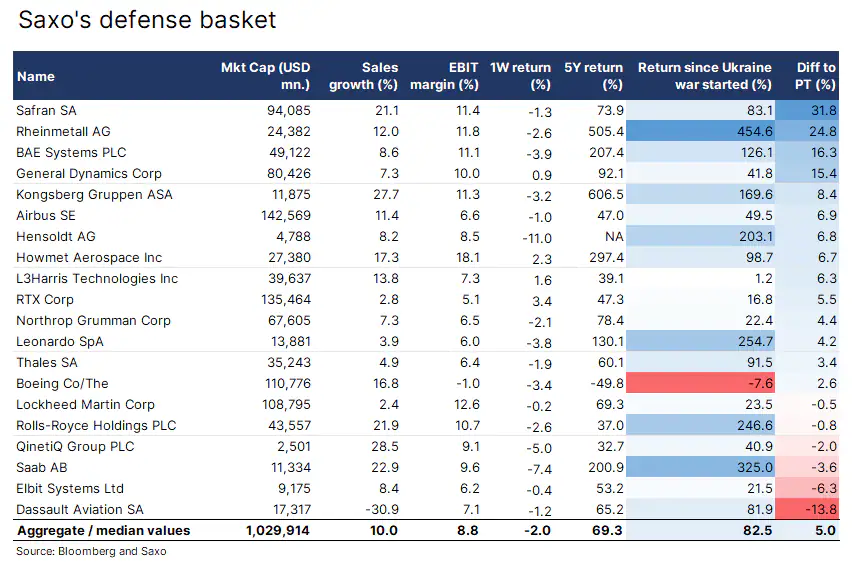The height and width of the screenshot is (571, 855).
Task: Click the Rheinmetall AG row name
Action: [63, 131]
